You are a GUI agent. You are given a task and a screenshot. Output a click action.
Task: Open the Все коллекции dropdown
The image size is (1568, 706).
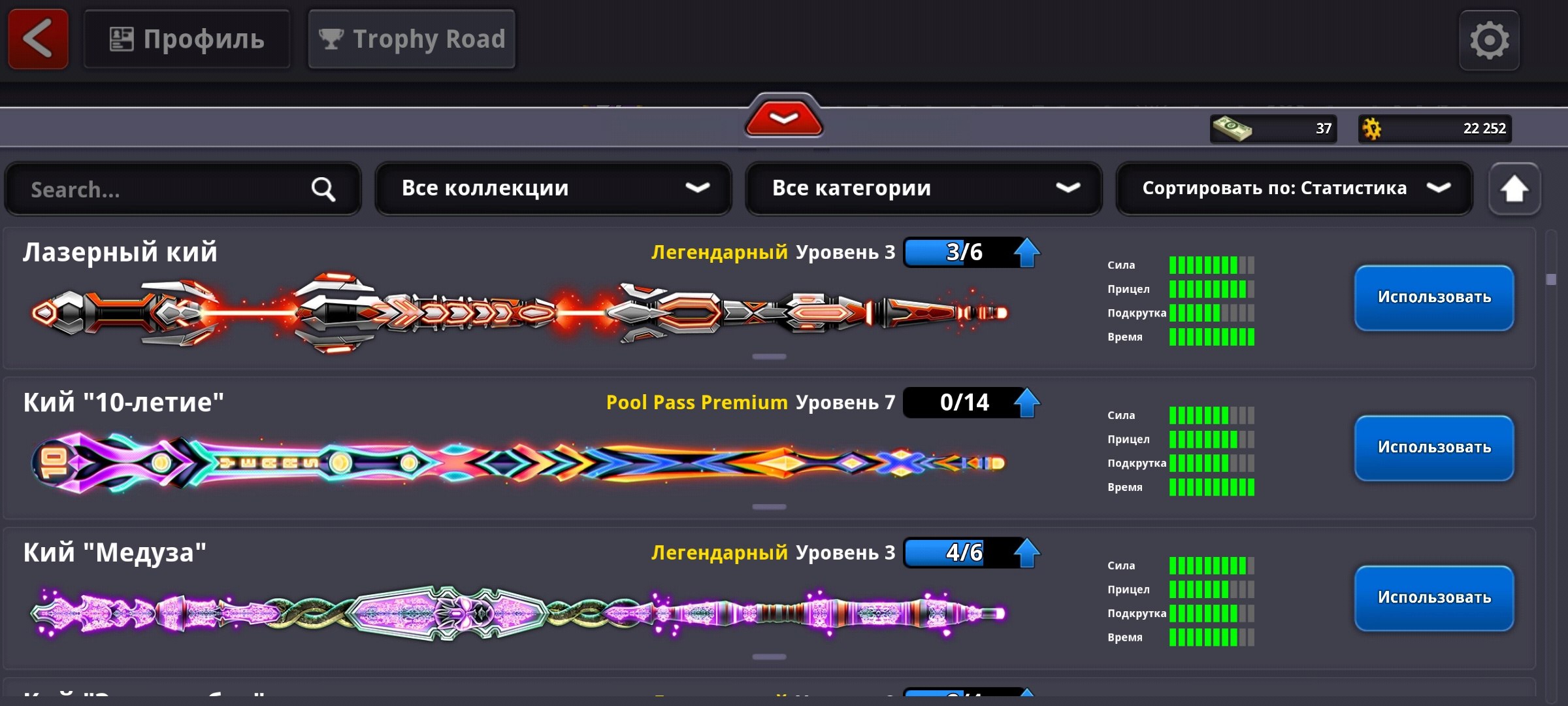coord(553,188)
